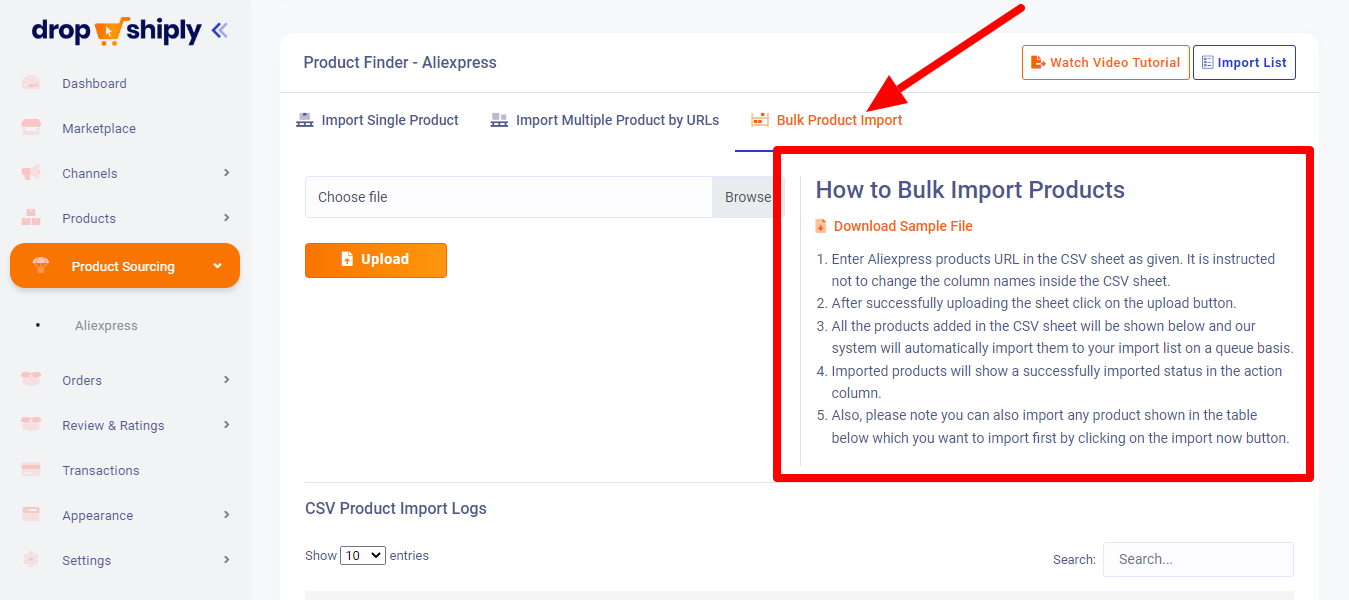The width and height of the screenshot is (1349, 600).
Task: Expand the Settings menu chevron
Action: 227,560
